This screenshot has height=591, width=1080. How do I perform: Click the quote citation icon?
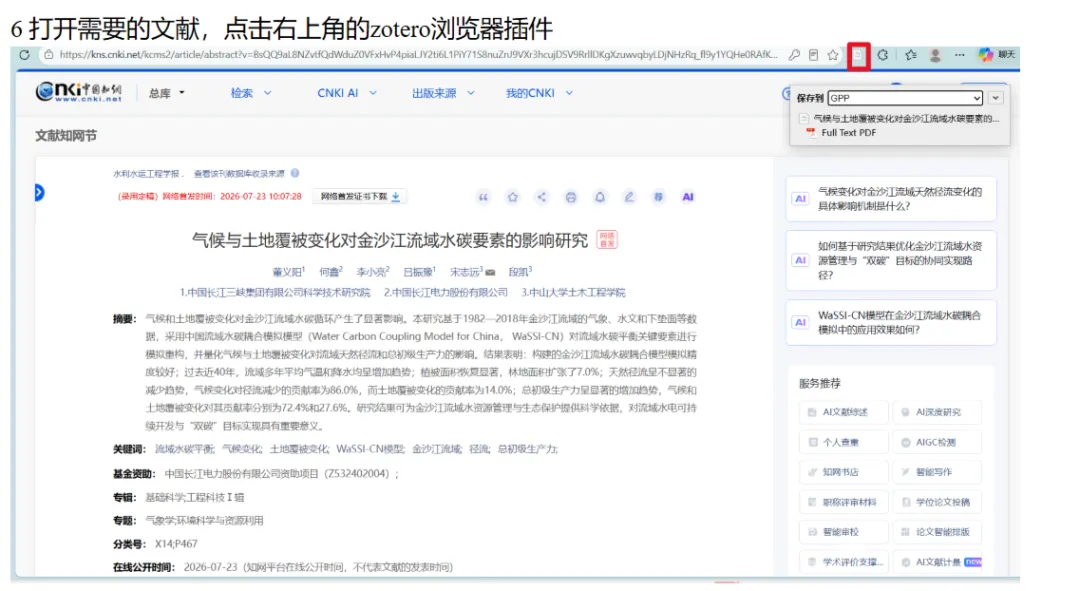(483, 198)
